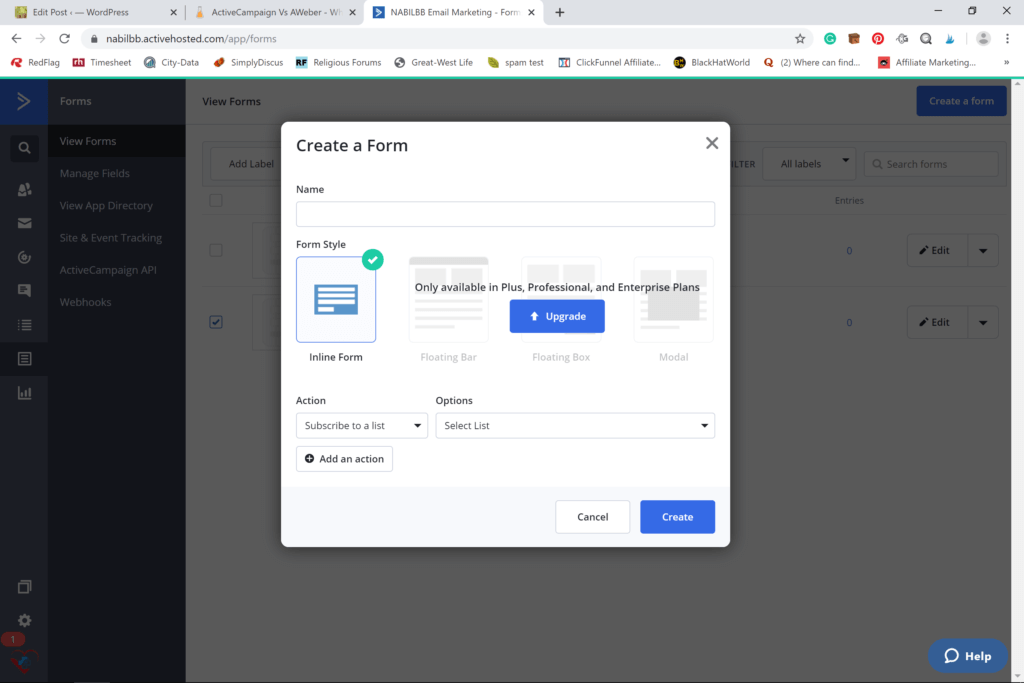1024x683 pixels.
Task: Open the All labels filter dropdown
Action: tap(809, 164)
